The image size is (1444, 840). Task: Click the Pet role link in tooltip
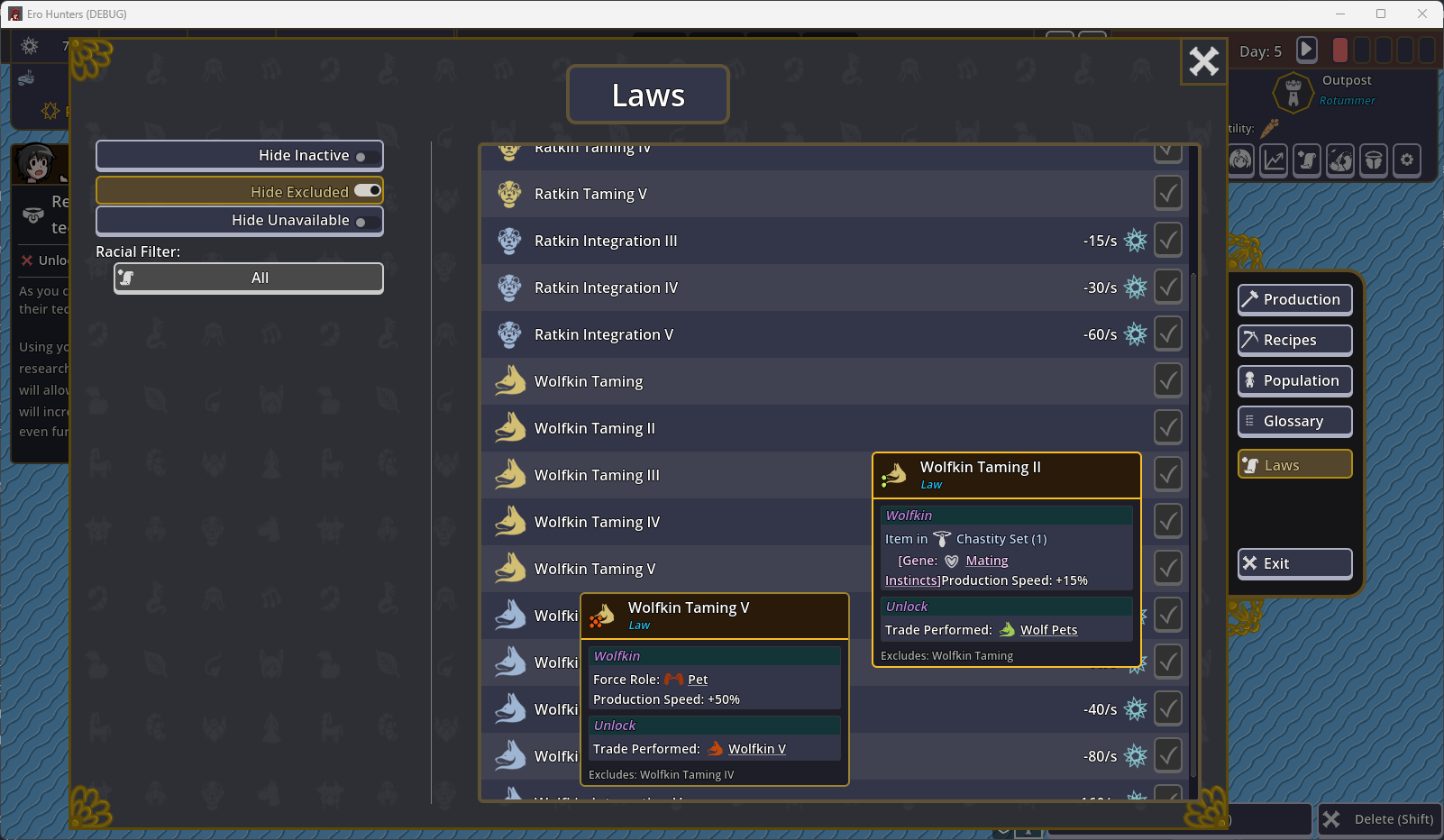698,680
